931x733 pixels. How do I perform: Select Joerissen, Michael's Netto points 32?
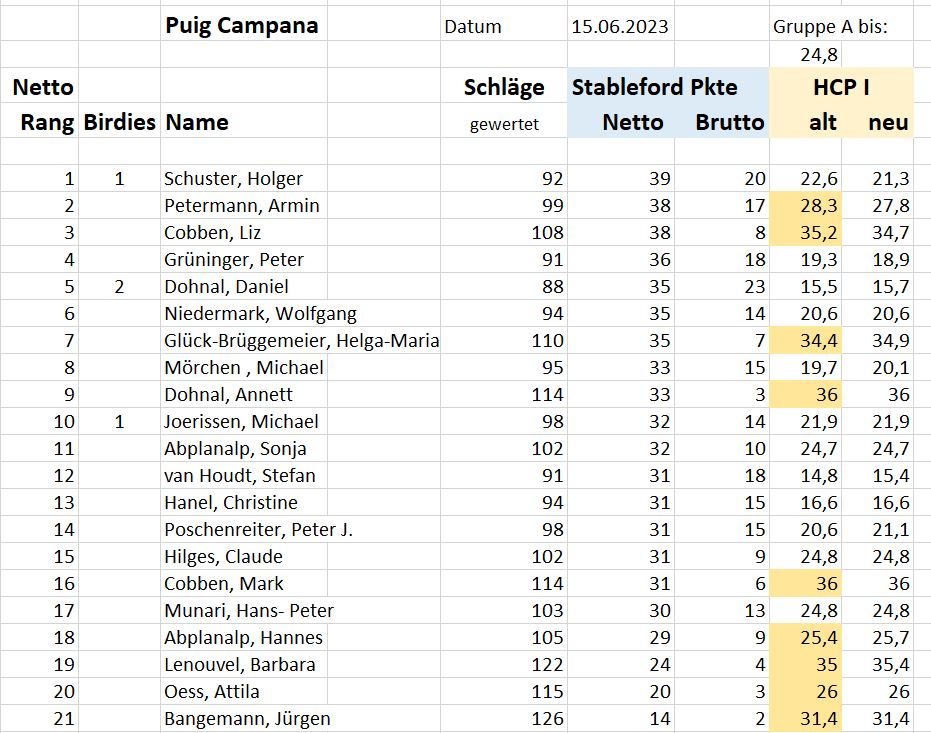point(660,422)
